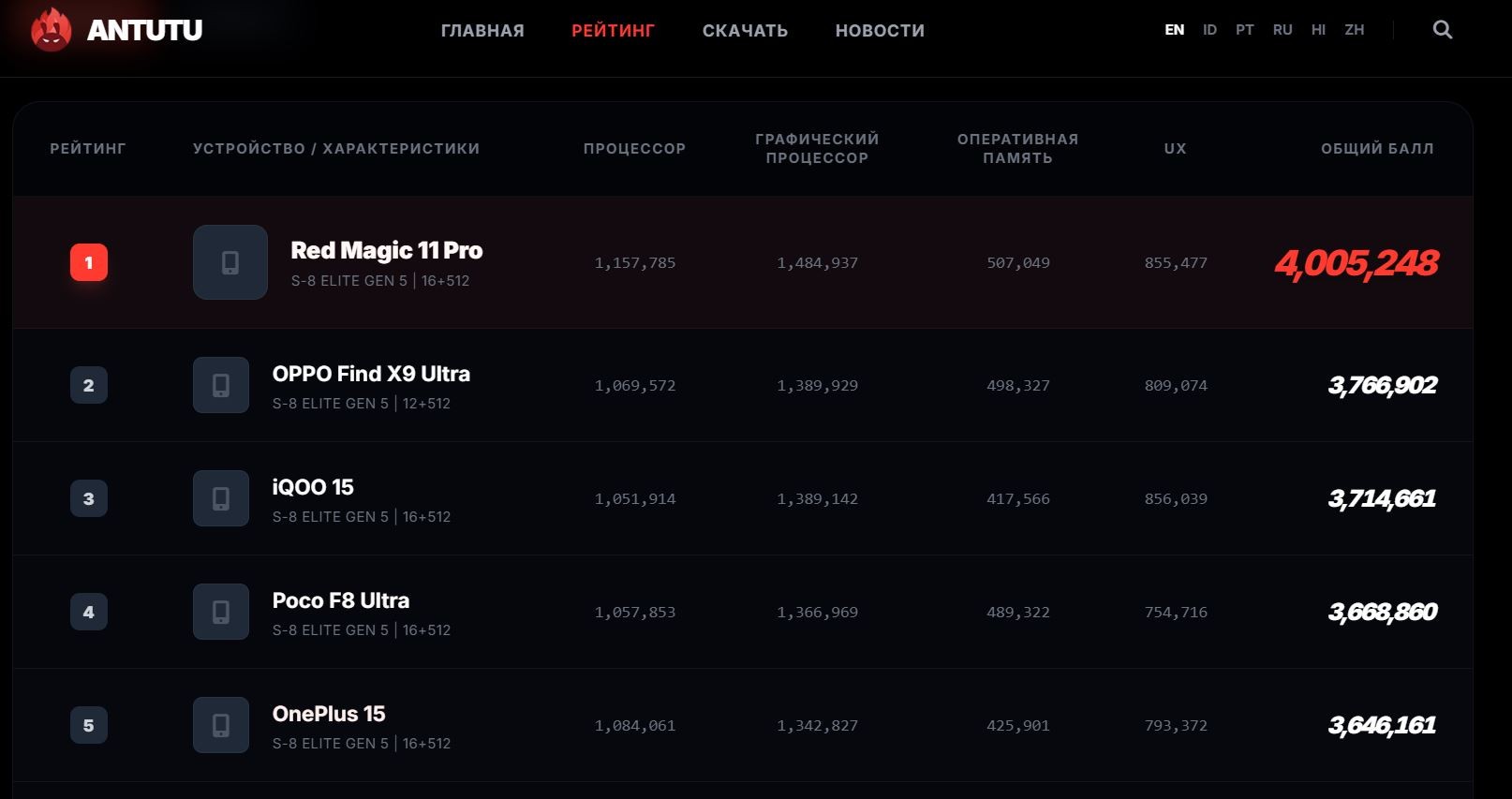Click the total score 4,005,248

(1356, 263)
